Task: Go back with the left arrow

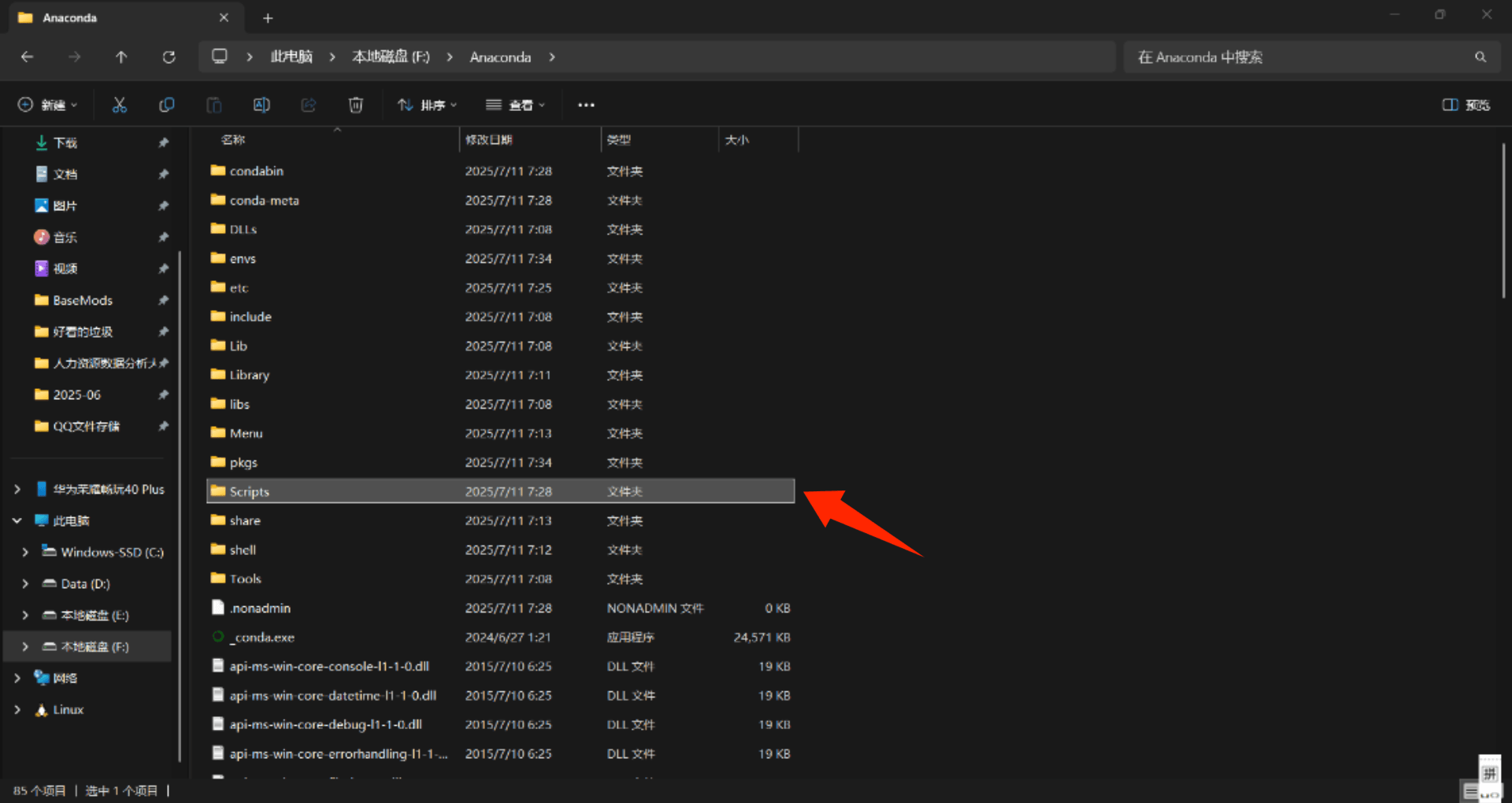Action: tap(27, 57)
